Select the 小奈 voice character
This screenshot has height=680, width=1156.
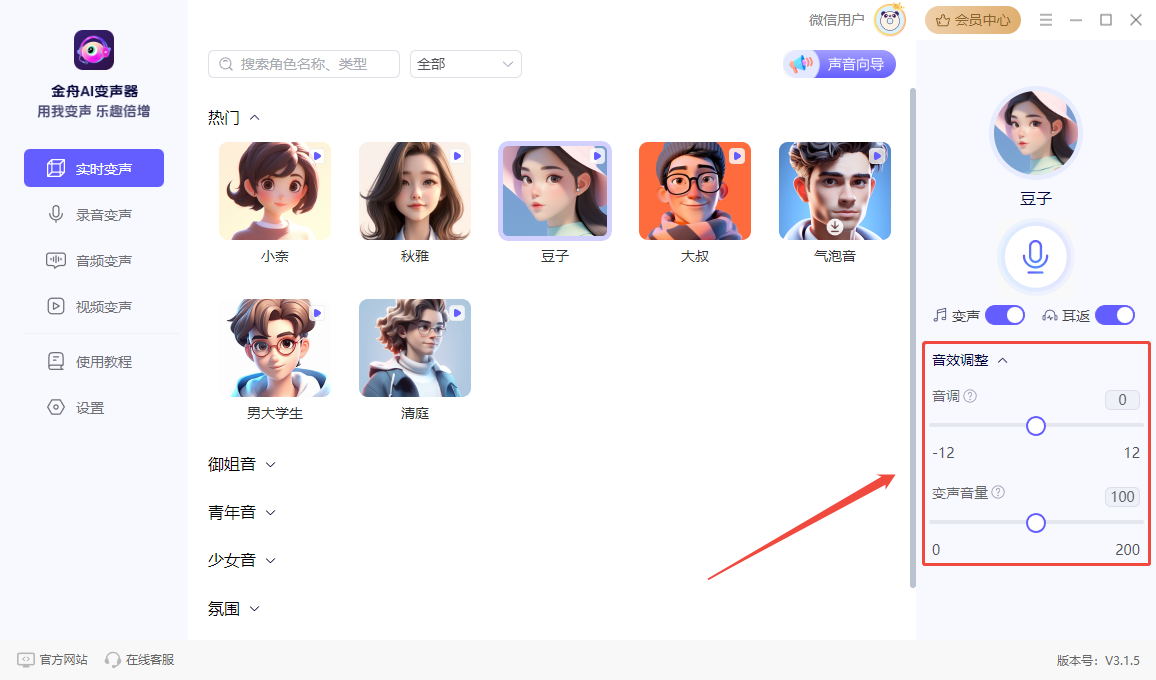point(274,191)
